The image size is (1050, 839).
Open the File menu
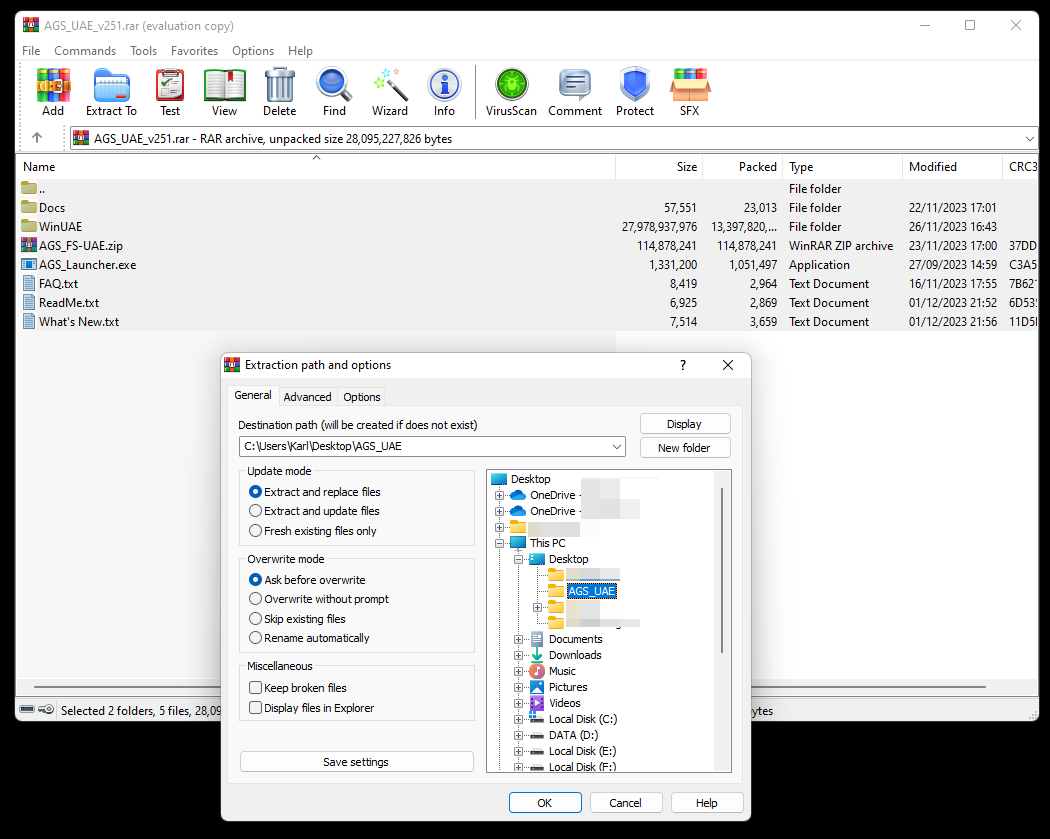pyautogui.click(x=31, y=51)
